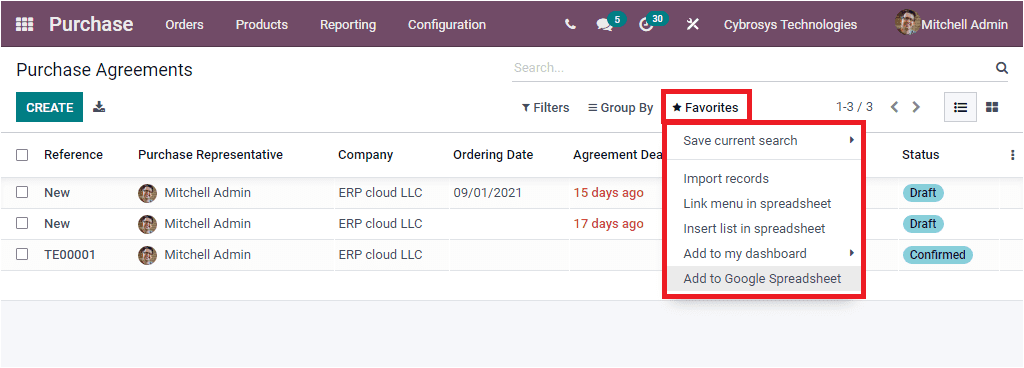
Task: Click the download/export icon next to Create
Action: point(99,107)
